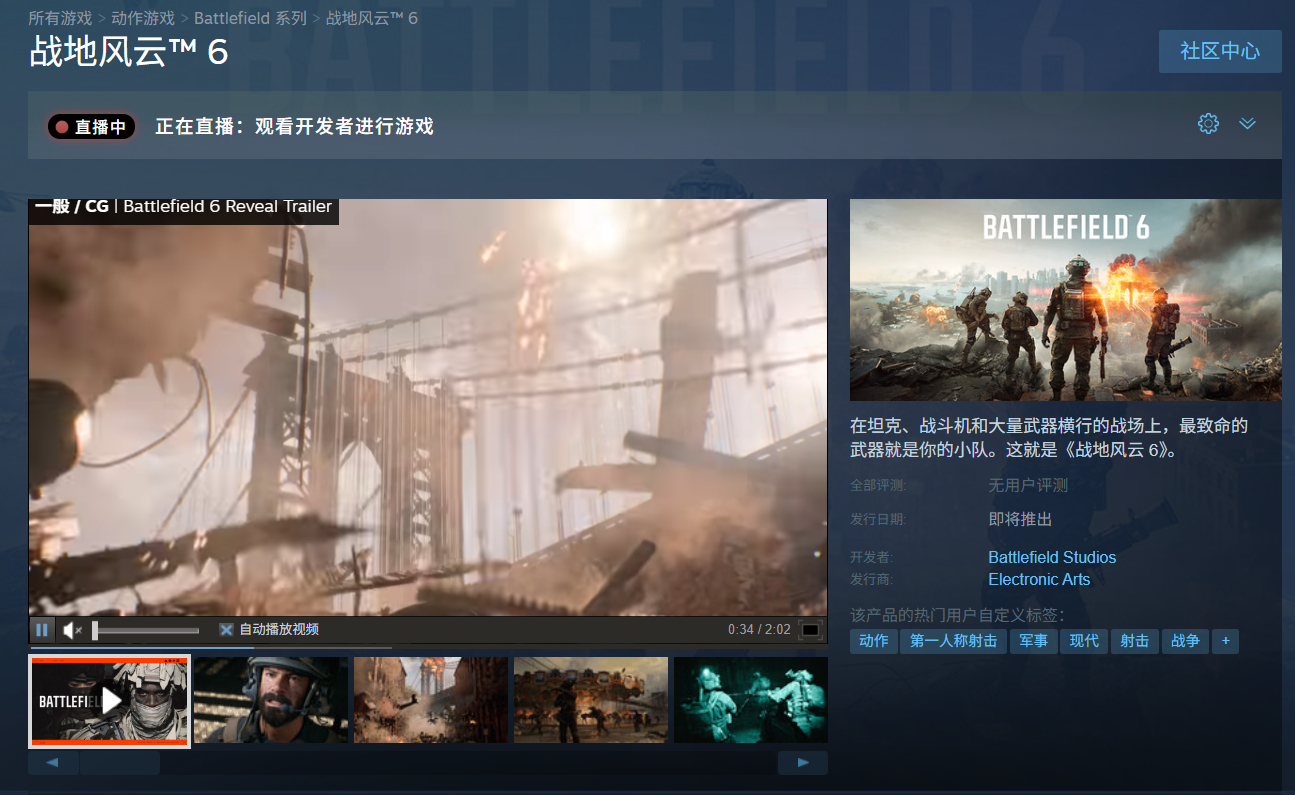
Task: Click the 正在直播：观看开发者进行游戏 title
Action: pos(295,127)
